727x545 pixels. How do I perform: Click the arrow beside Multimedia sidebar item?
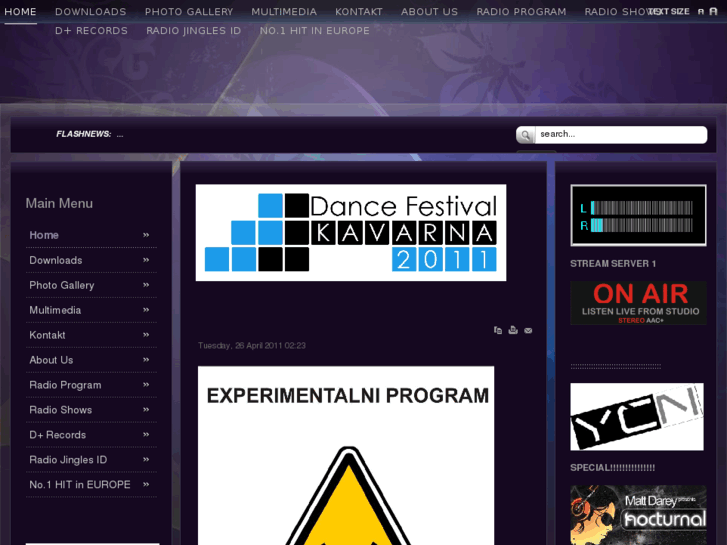tap(146, 310)
